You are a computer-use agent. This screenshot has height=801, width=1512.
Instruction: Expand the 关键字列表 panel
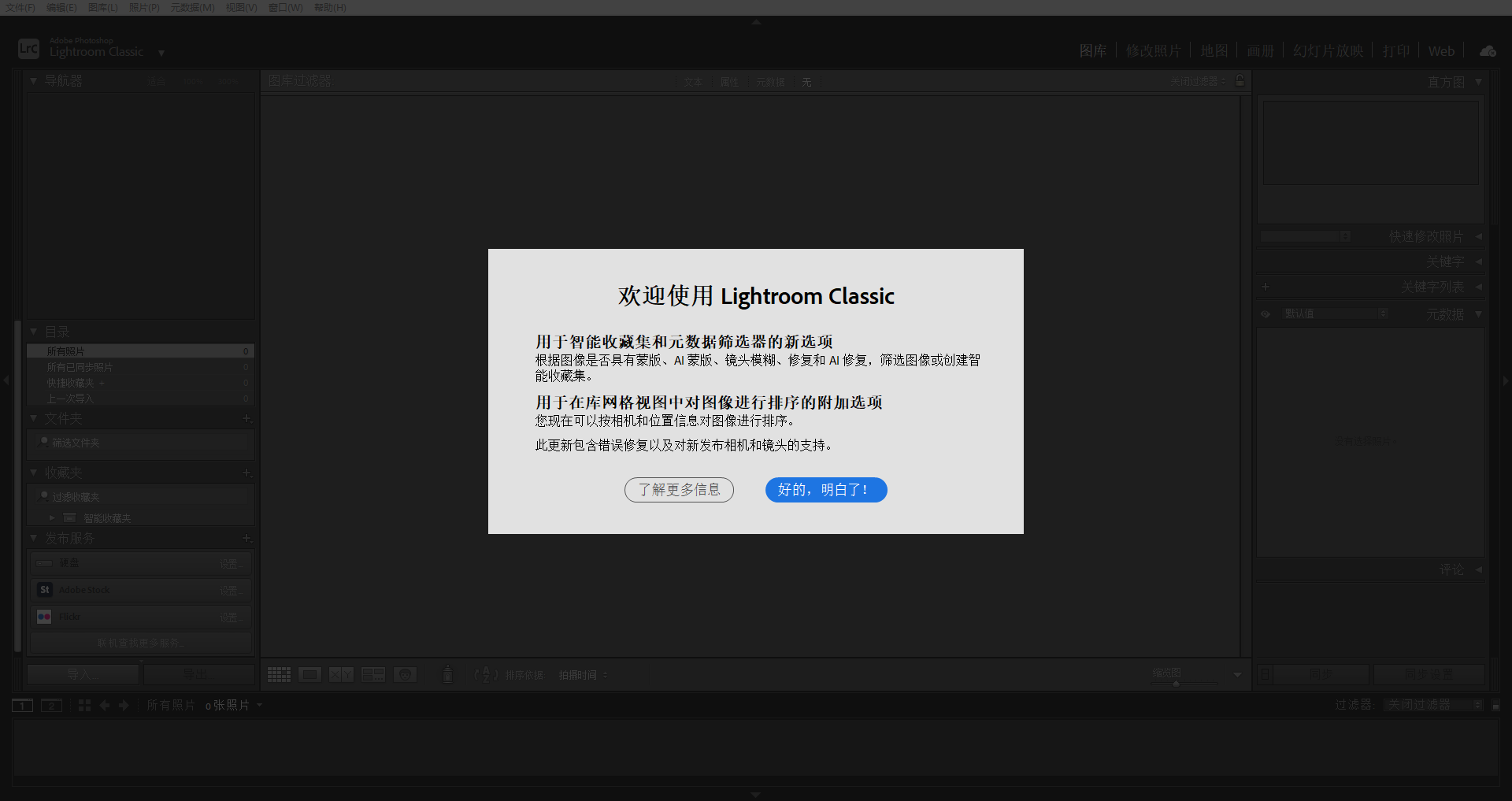pyautogui.click(x=1478, y=287)
